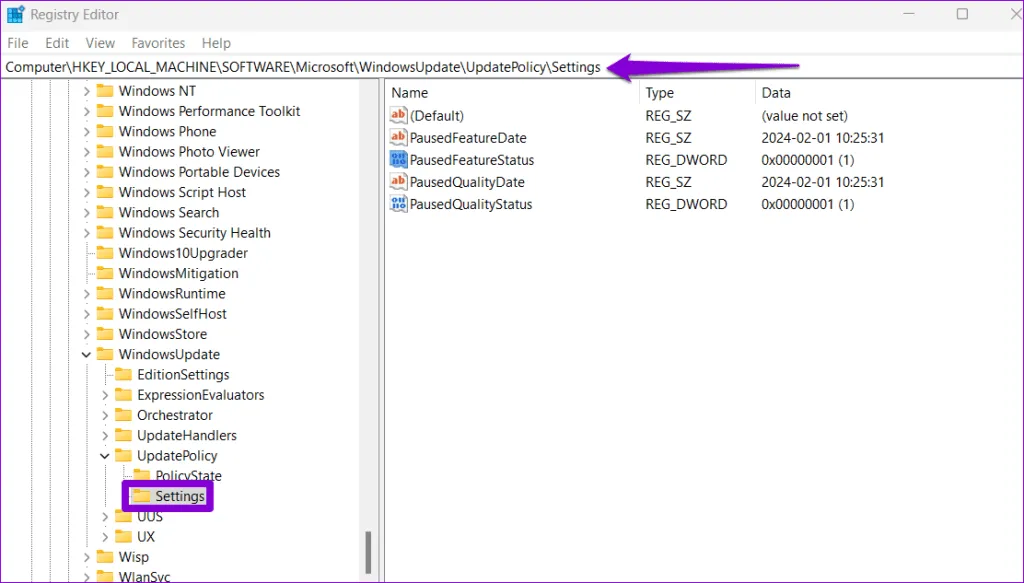Open the View menu

point(100,43)
